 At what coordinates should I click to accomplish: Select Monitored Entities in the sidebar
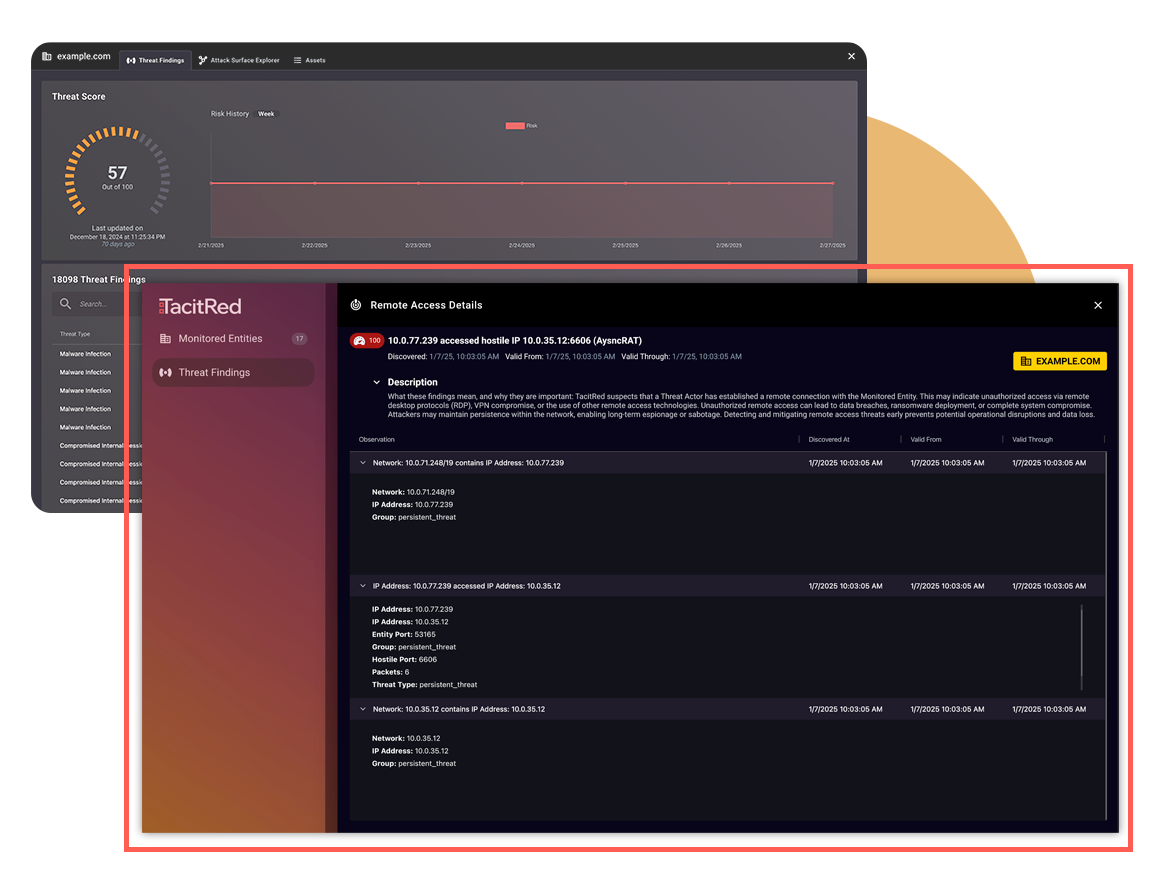click(x=220, y=339)
